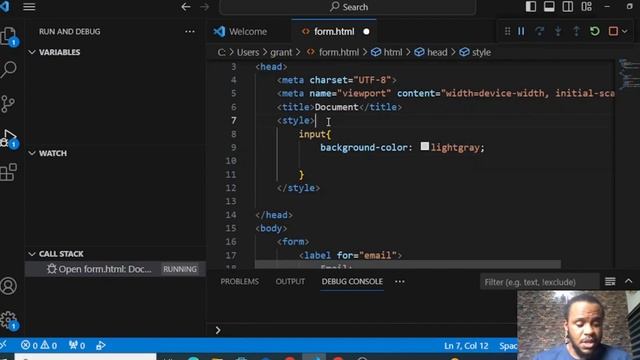The image size is (640, 360).
Task: Open Run and Debug more actions menu
Action: point(190,31)
